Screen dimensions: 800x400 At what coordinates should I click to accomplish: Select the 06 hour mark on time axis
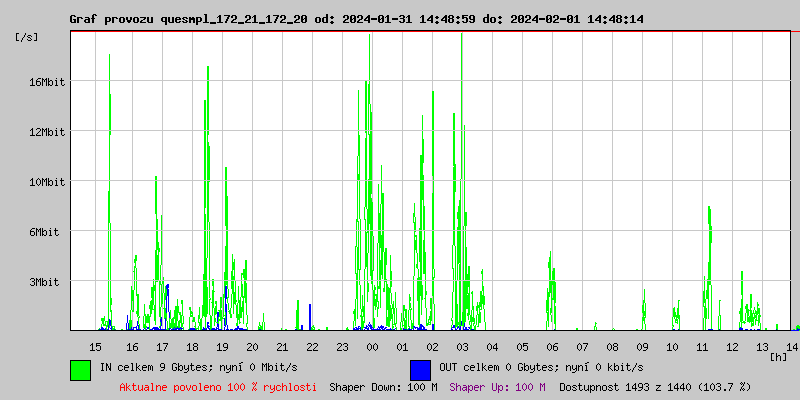pos(552,346)
